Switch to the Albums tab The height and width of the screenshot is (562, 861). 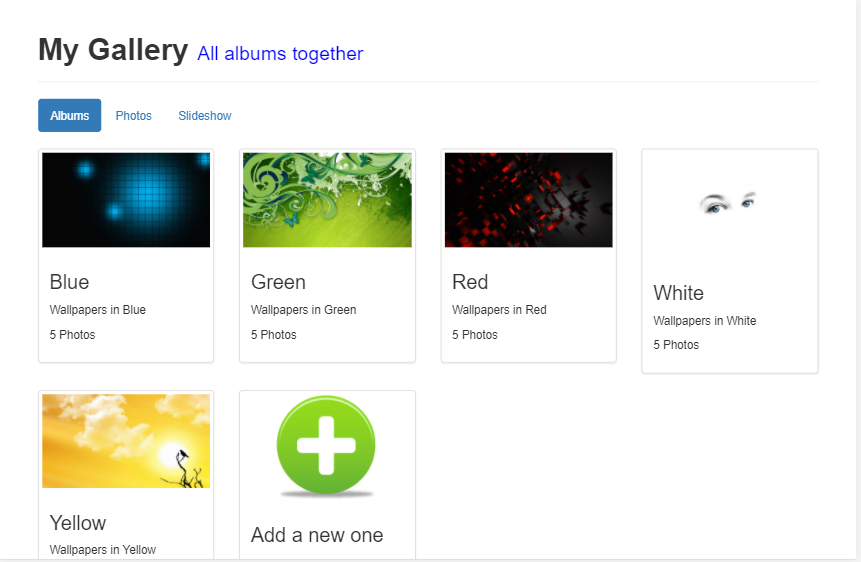(70, 116)
